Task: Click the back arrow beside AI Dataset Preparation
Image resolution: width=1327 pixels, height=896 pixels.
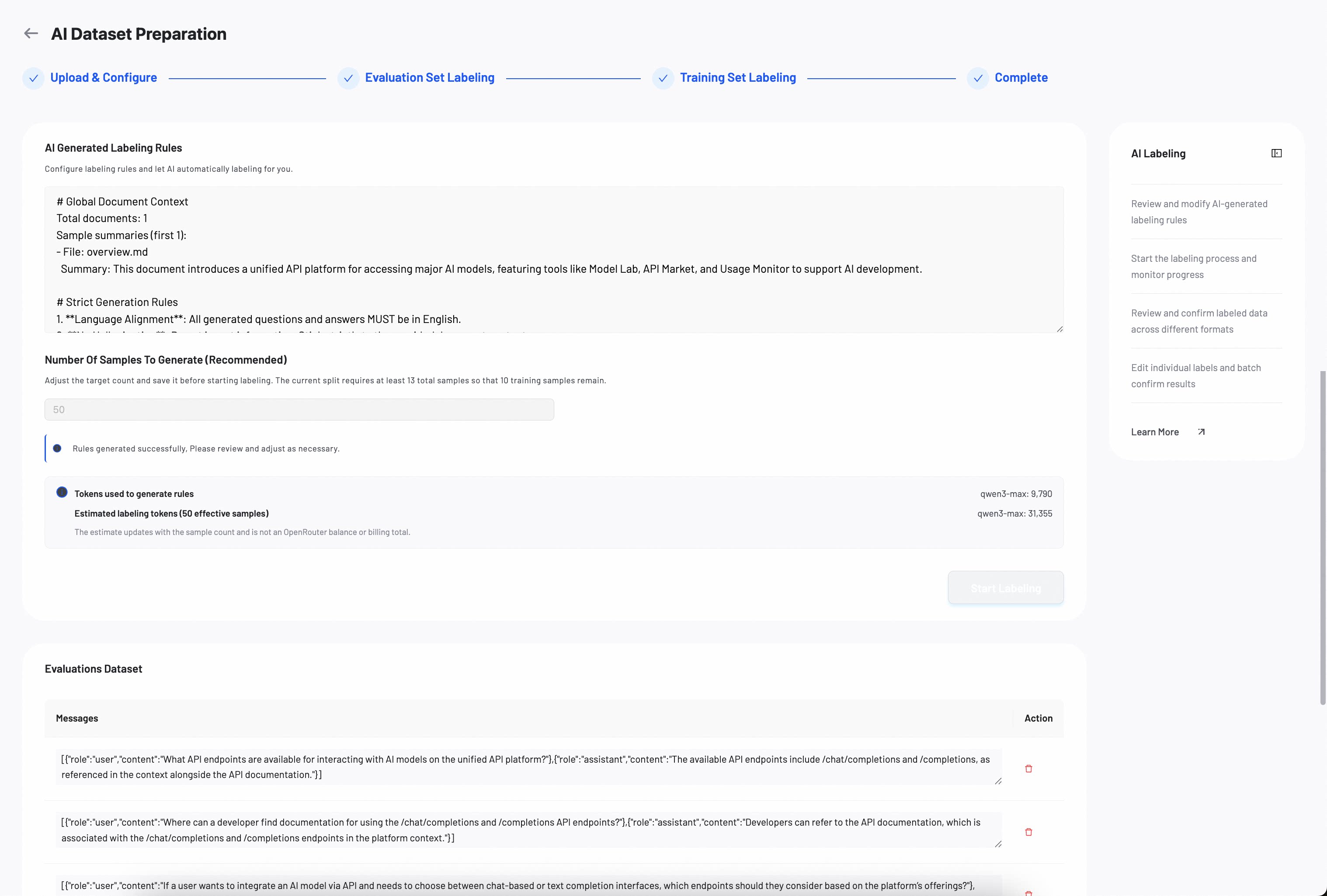Action: (31, 34)
